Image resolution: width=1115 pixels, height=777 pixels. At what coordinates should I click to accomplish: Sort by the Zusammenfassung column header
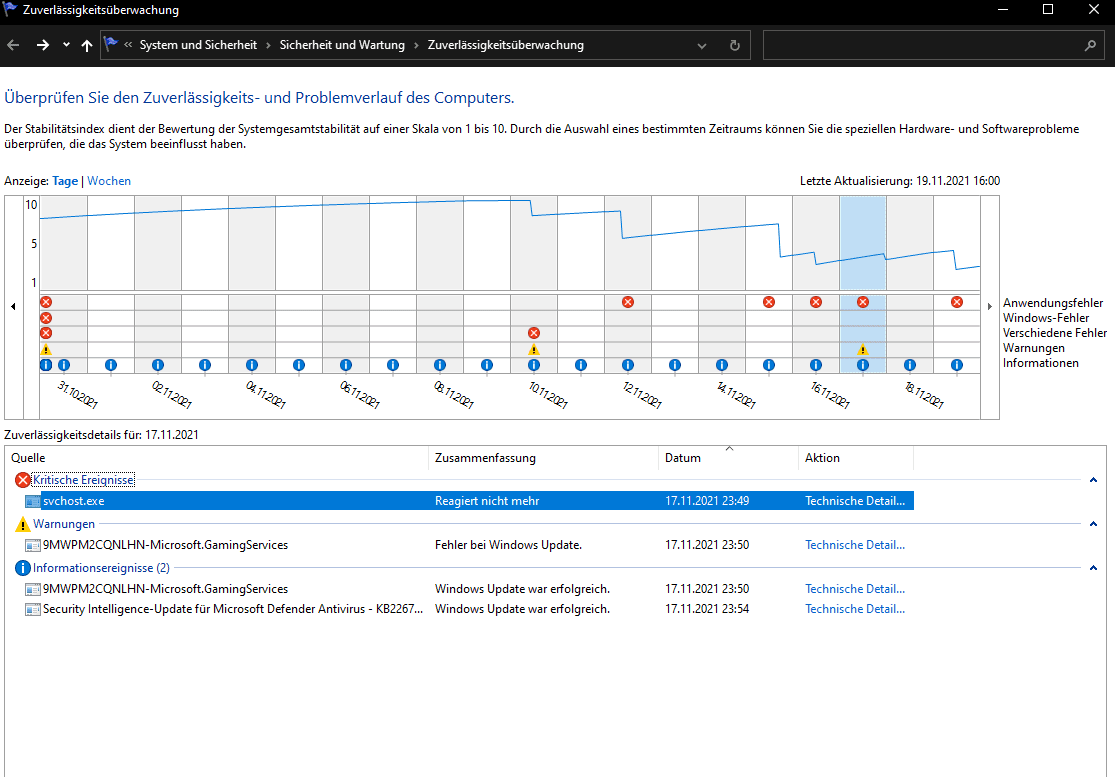click(x=485, y=458)
